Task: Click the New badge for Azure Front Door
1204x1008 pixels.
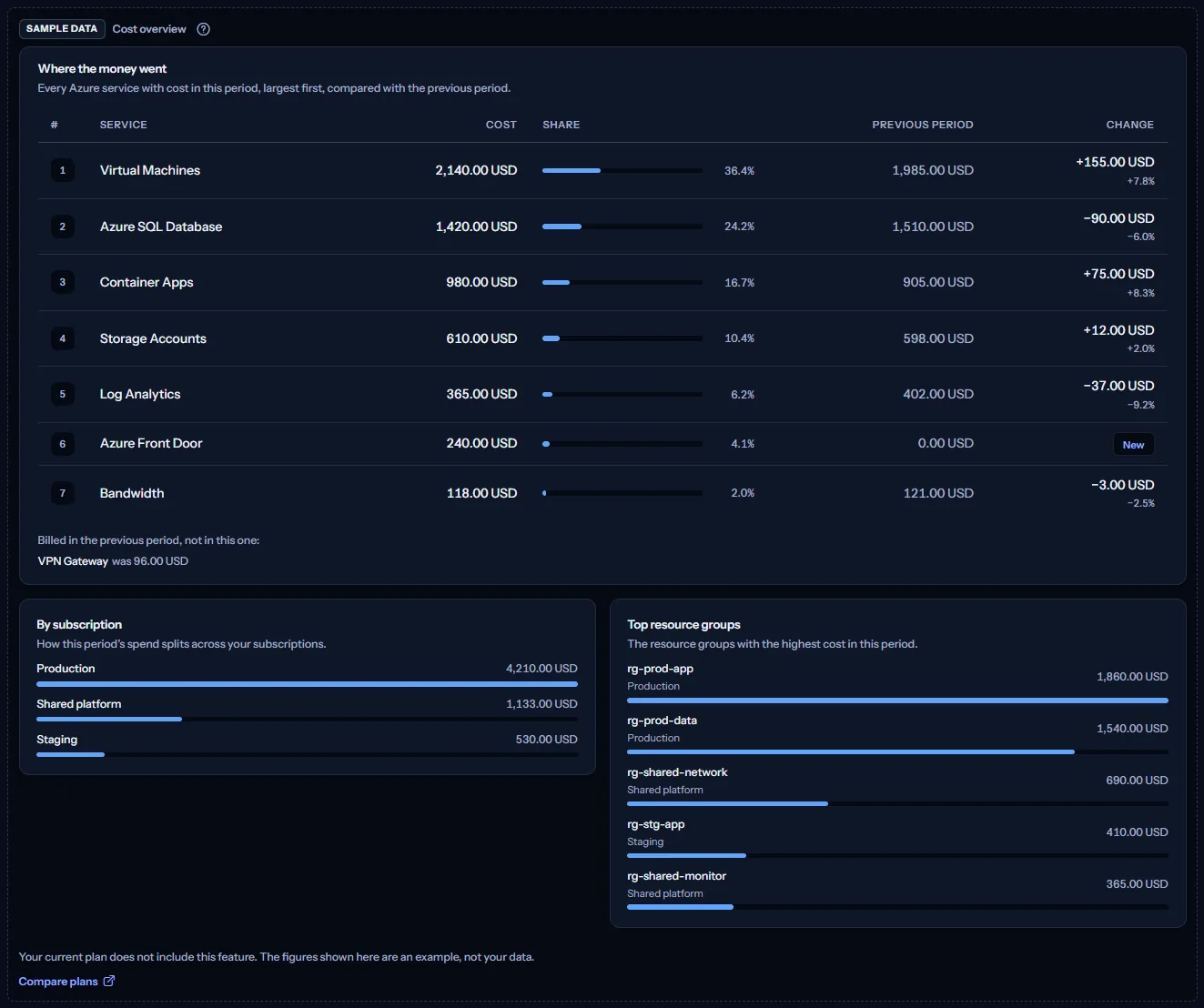Action: [1133, 445]
